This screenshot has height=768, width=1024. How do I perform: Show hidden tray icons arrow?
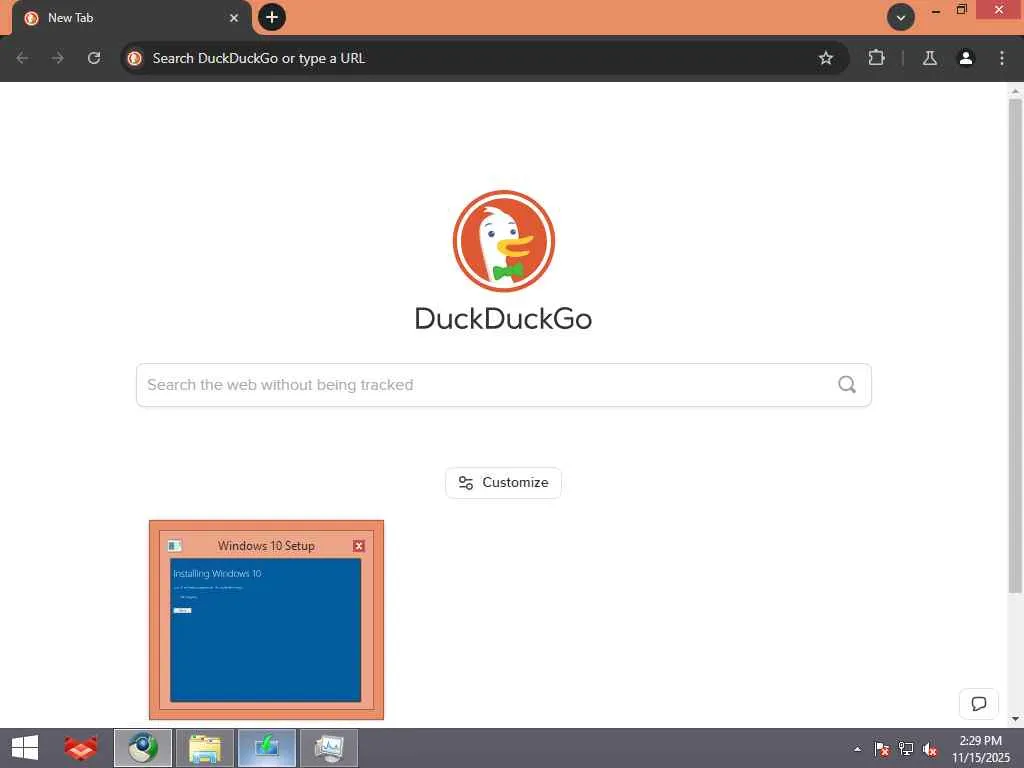pos(857,749)
